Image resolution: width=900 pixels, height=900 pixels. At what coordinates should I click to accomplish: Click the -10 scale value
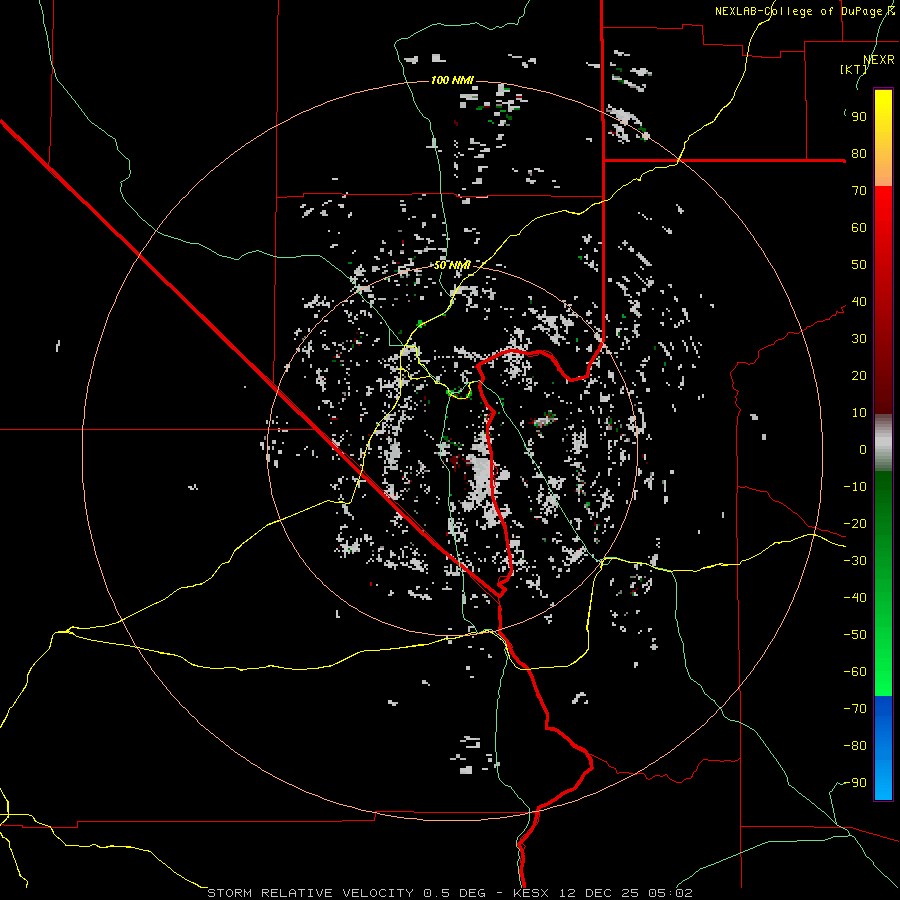pyautogui.click(x=855, y=487)
